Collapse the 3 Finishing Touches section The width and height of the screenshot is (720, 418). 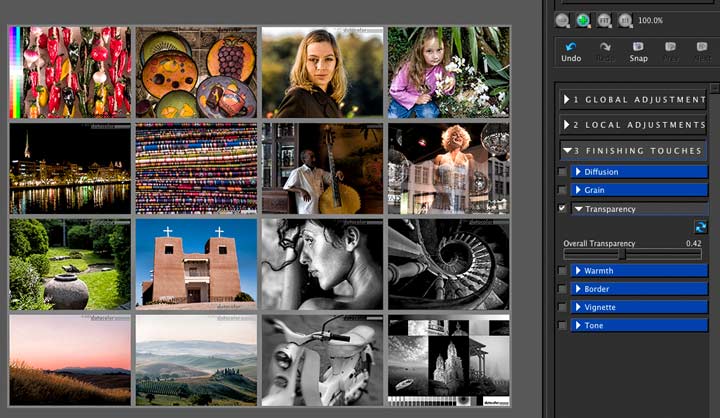pos(633,150)
